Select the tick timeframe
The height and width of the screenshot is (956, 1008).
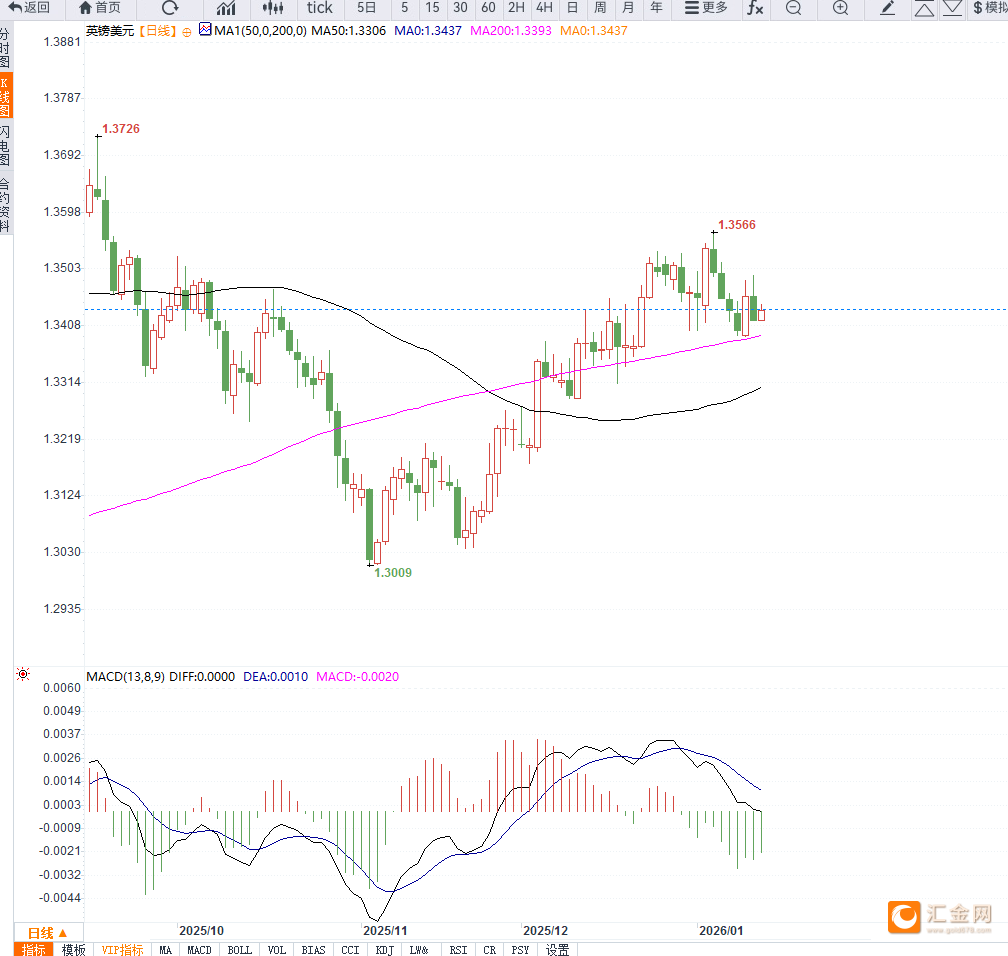[320, 8]
